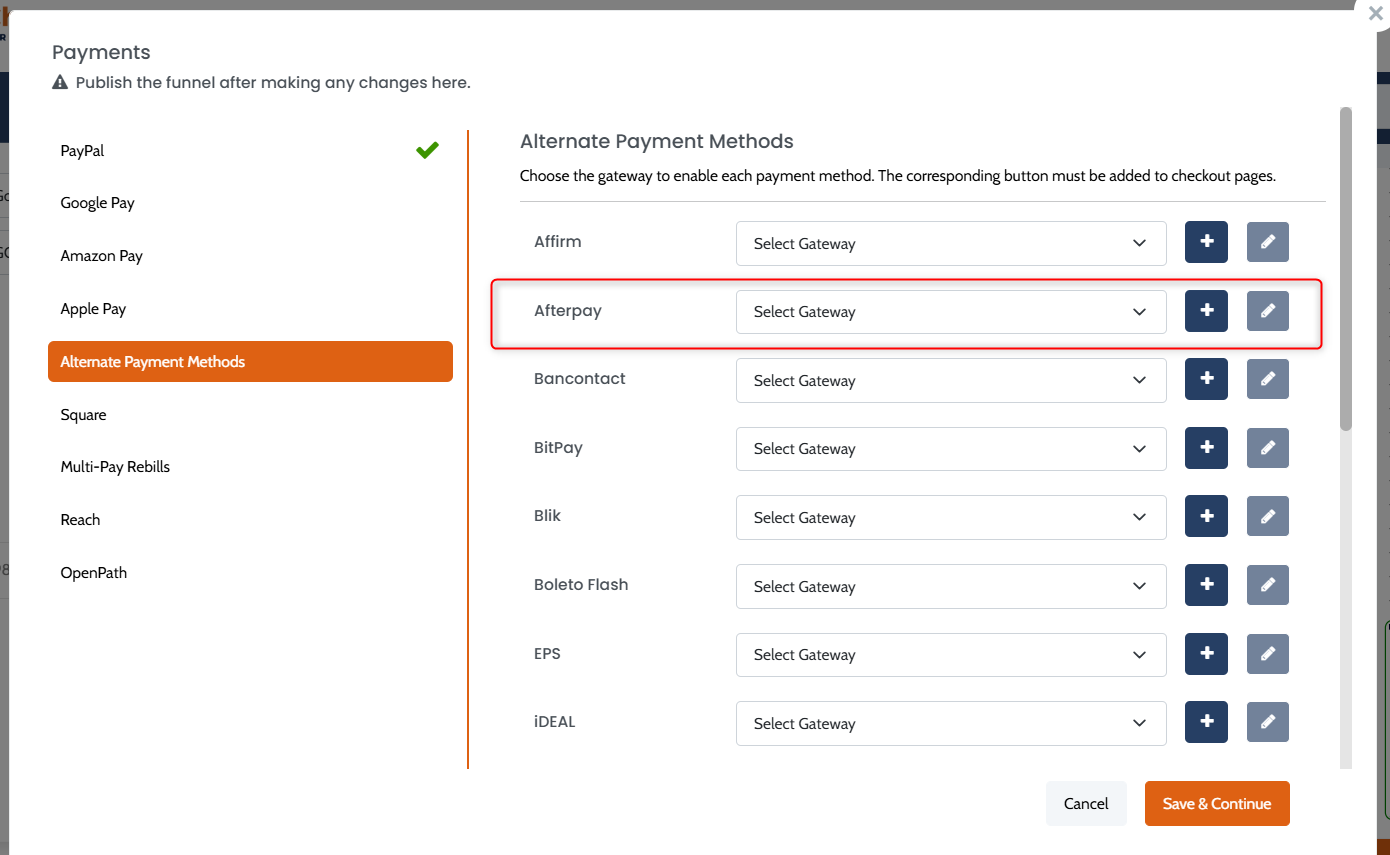Edit the iDEAL gateway with pencil icon

coord(1267,722)
